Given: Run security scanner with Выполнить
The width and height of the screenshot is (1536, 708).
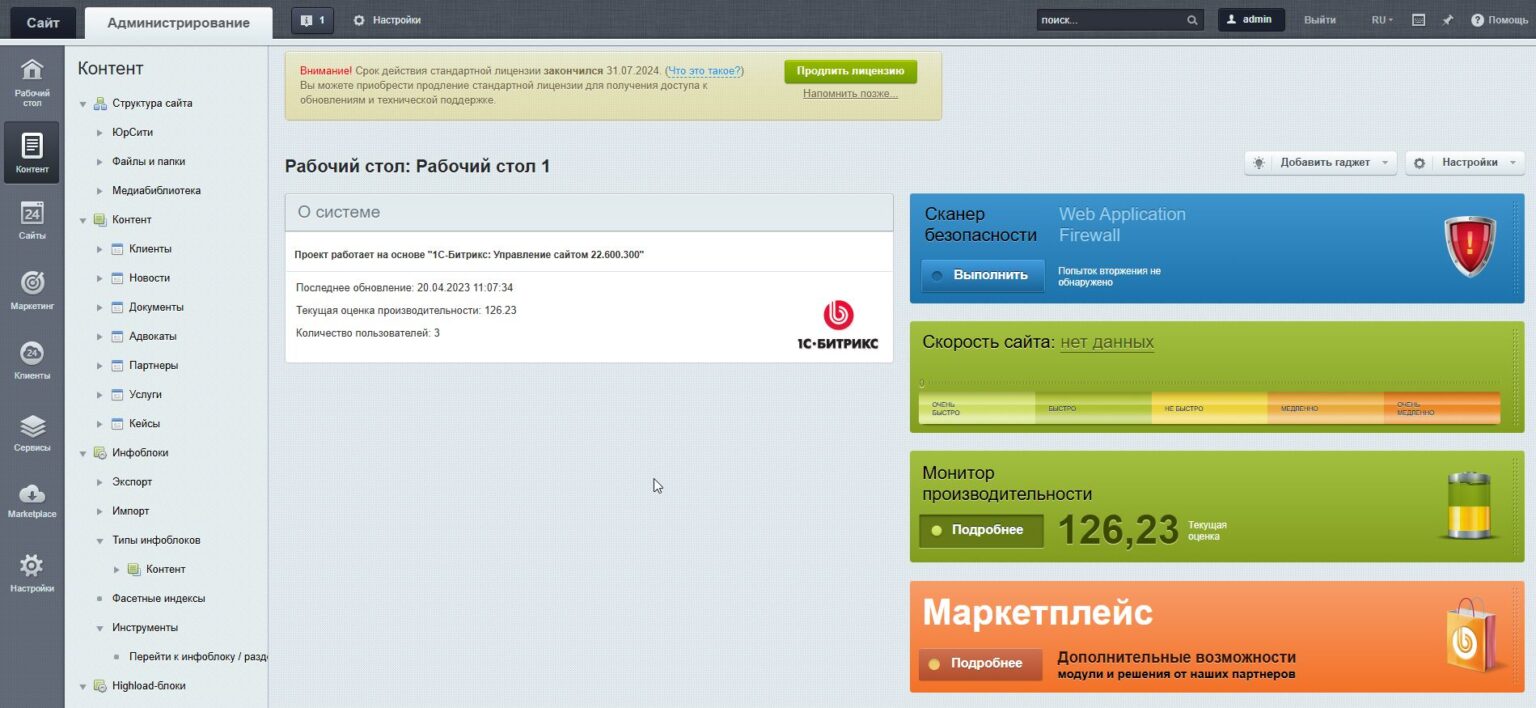Looking at the screenshot, I should 982,275.
